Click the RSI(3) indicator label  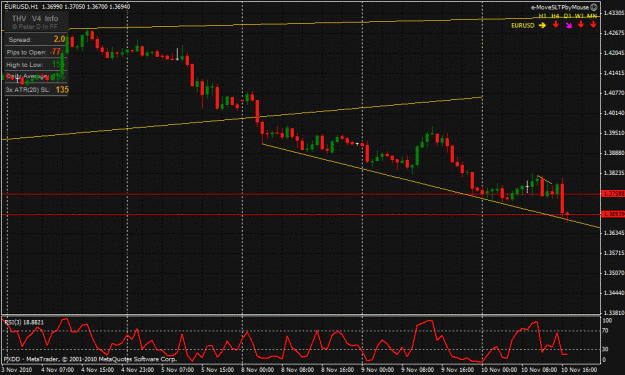point(24,322)
